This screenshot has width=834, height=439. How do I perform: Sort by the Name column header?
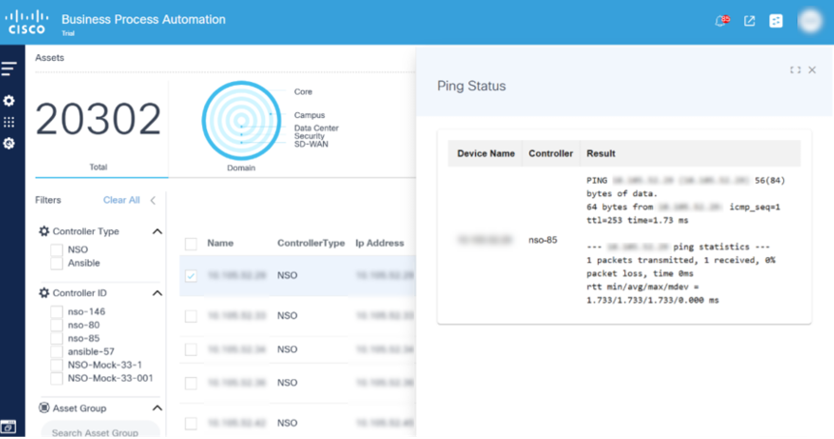[220, 243]
